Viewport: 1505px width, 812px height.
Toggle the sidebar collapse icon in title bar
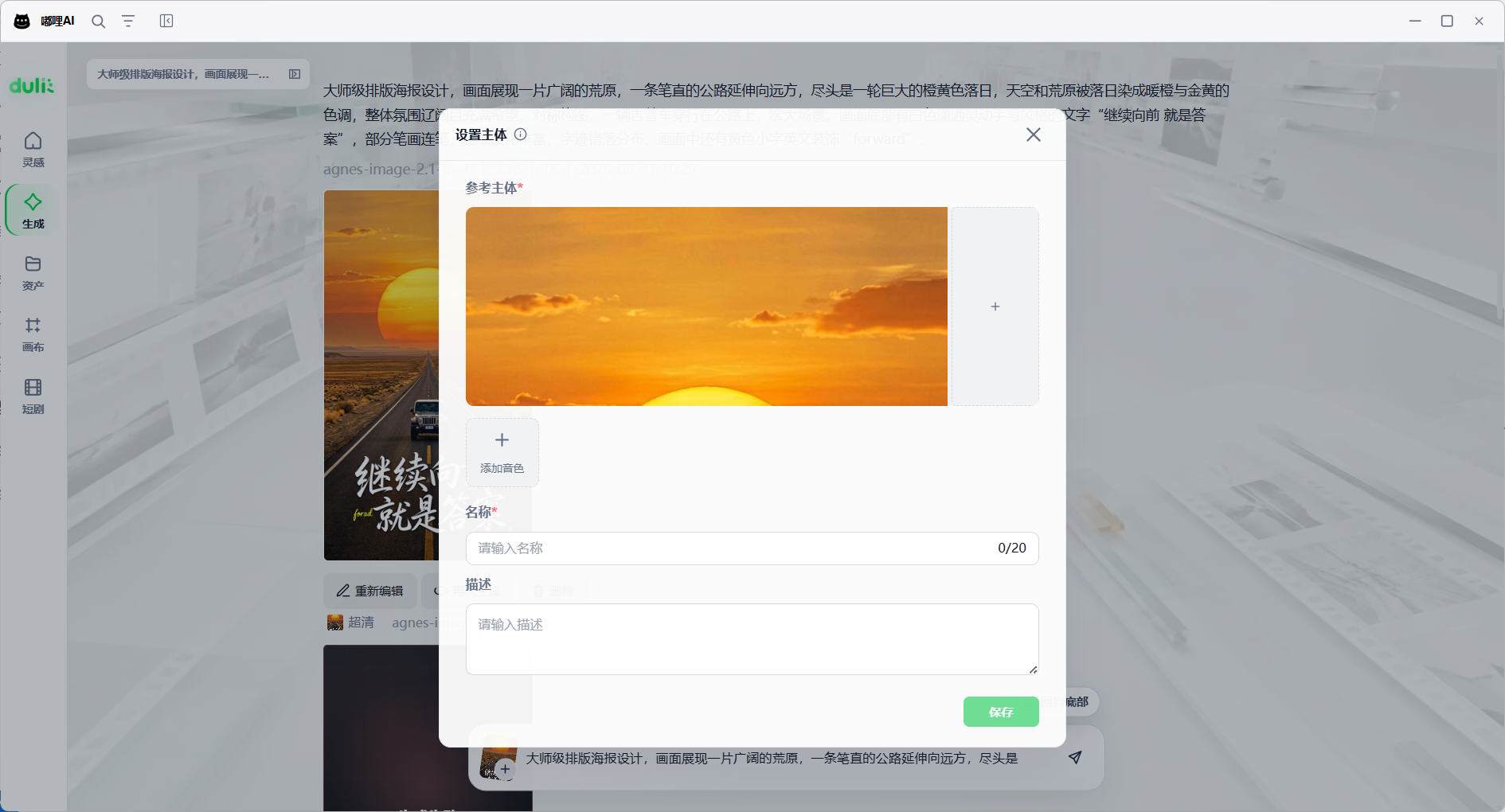click(x=166, y=21)
